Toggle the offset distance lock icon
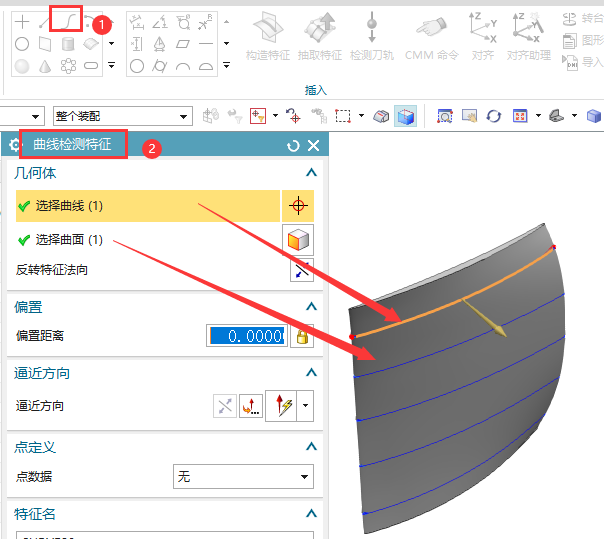 (x=302, y=336)
